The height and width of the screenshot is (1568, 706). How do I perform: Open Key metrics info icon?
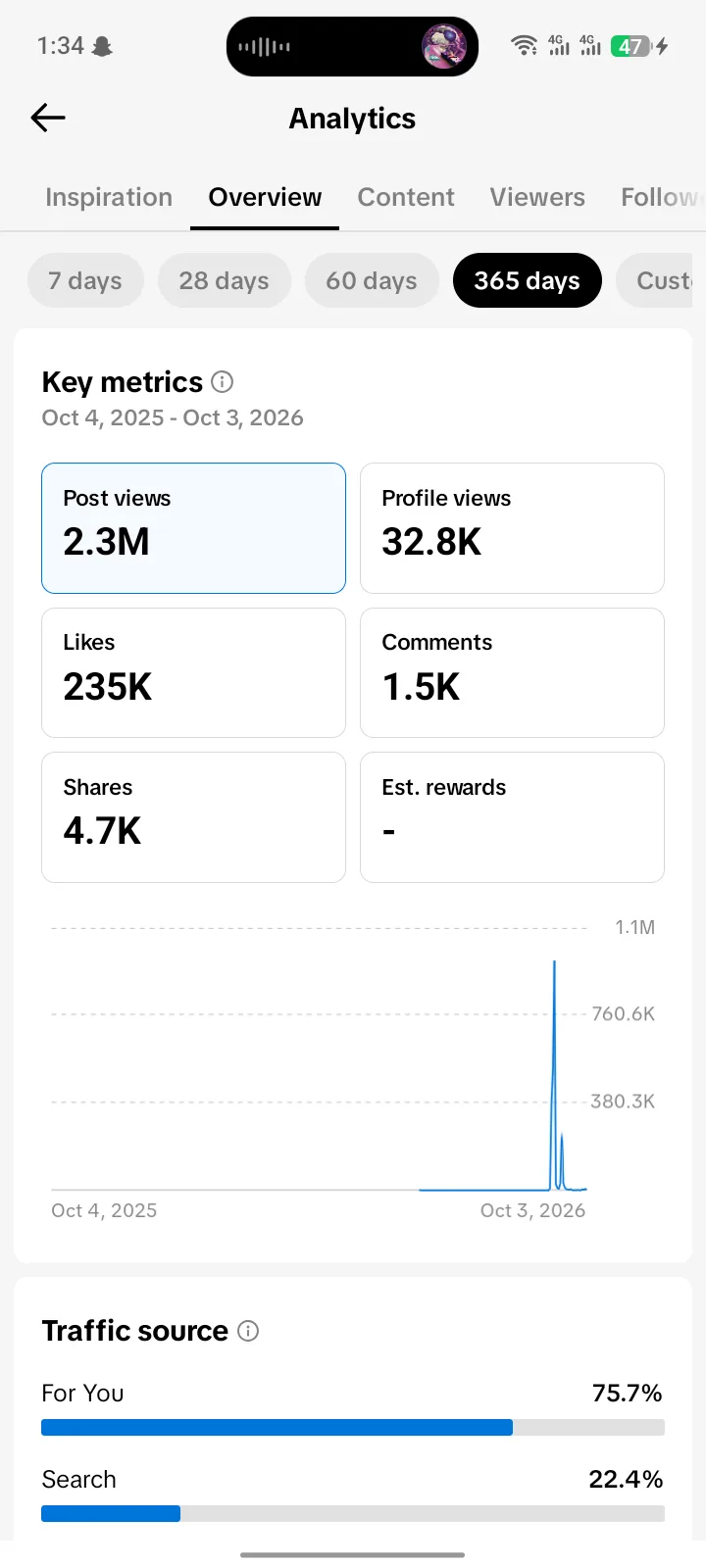click(223, 381)
